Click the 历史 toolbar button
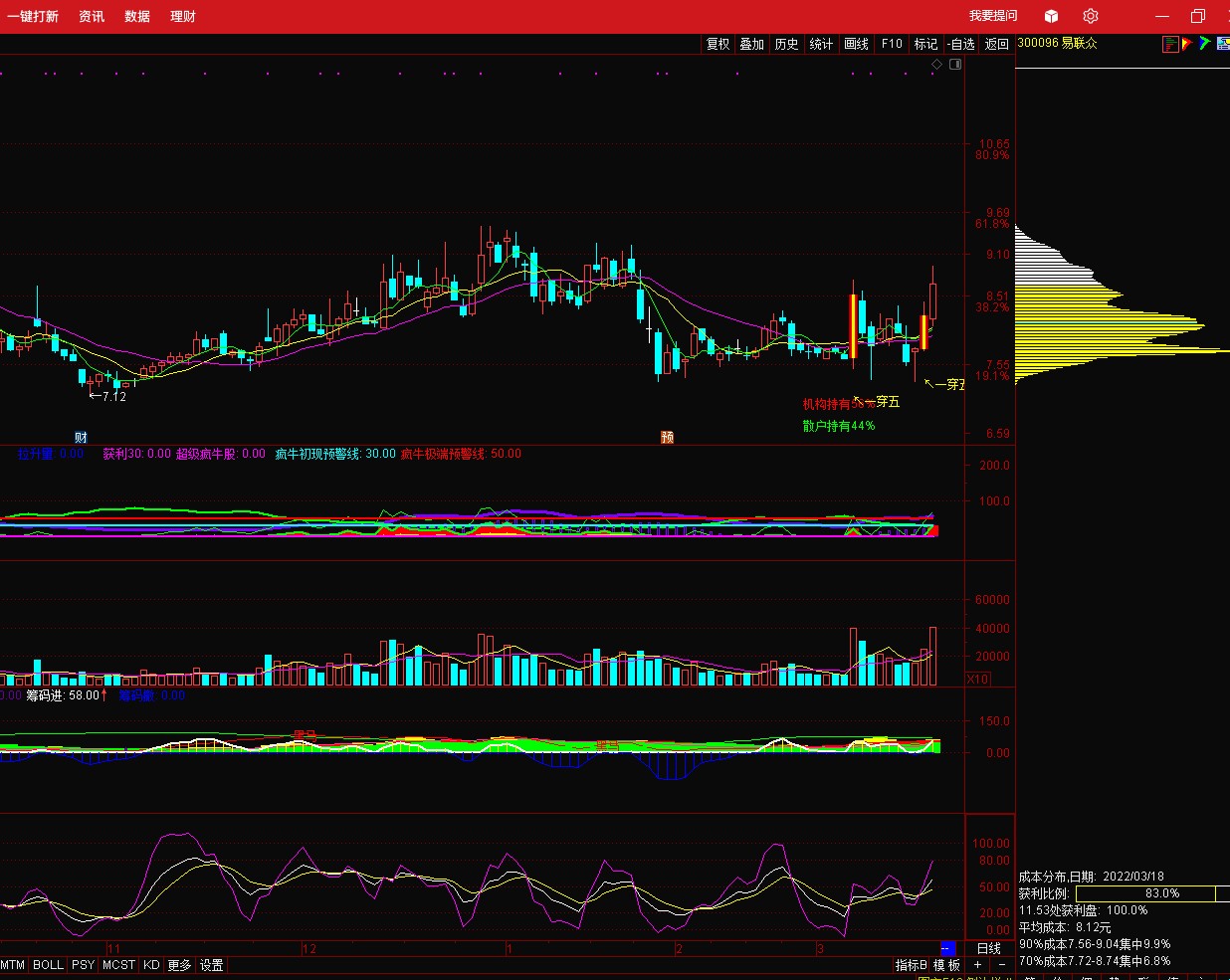 click(x=786, y=44)
